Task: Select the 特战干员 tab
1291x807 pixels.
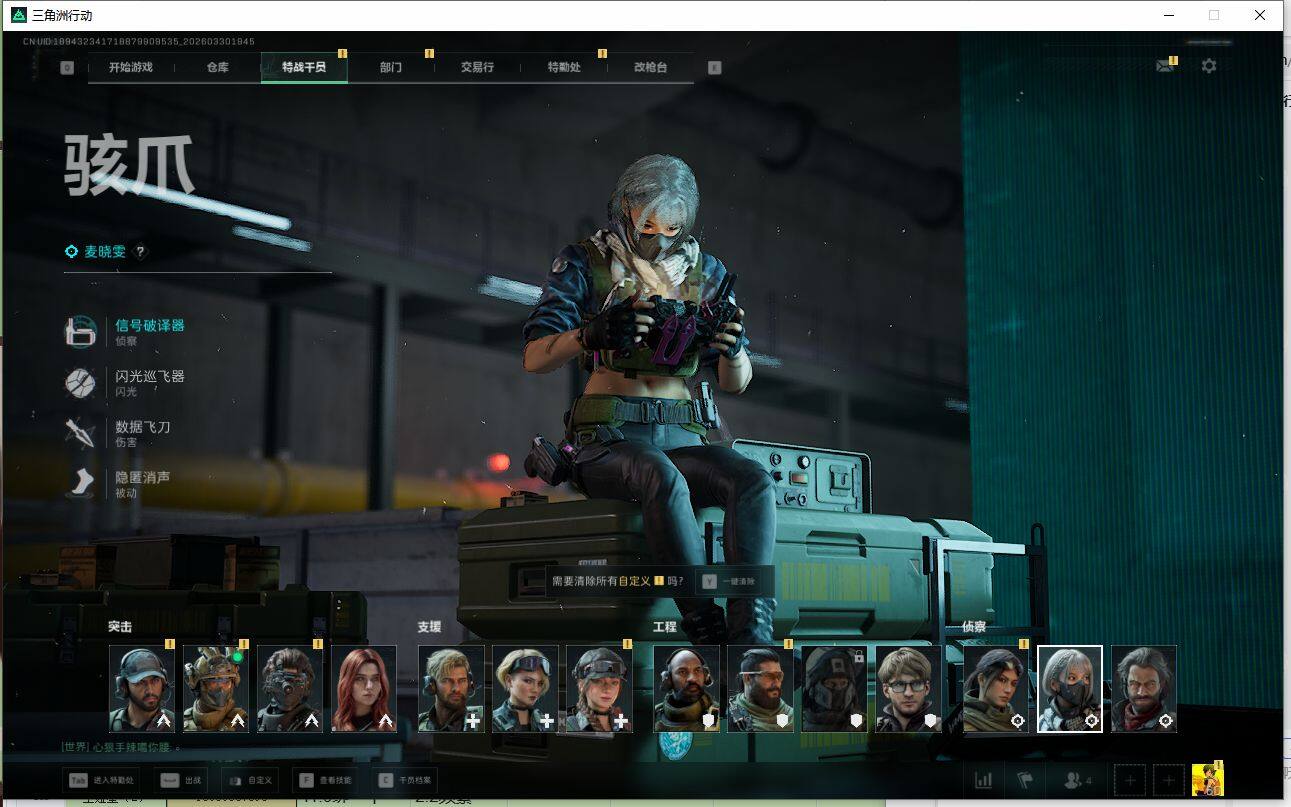Action: (x=304, y=68)
